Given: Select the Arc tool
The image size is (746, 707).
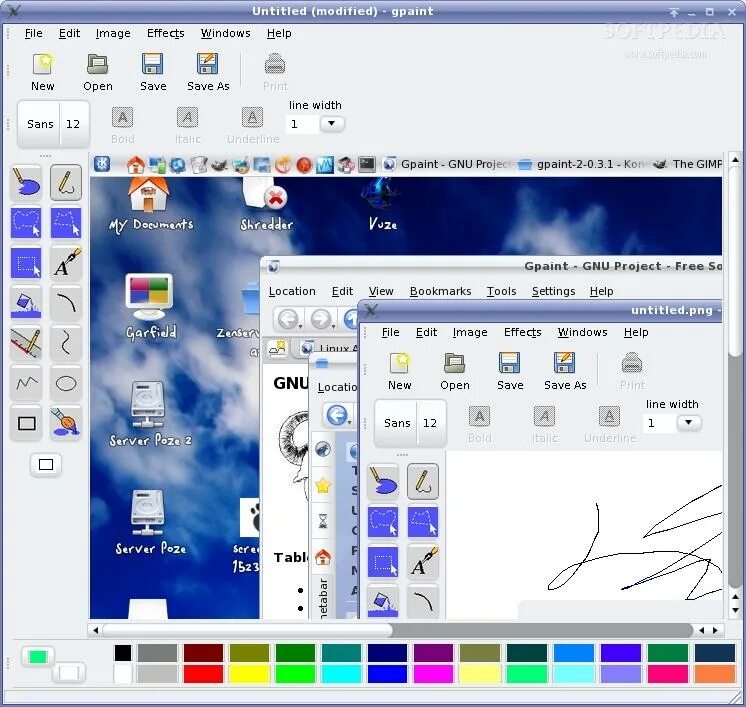Looking at the screenshot, I should (x=66, y=303).
